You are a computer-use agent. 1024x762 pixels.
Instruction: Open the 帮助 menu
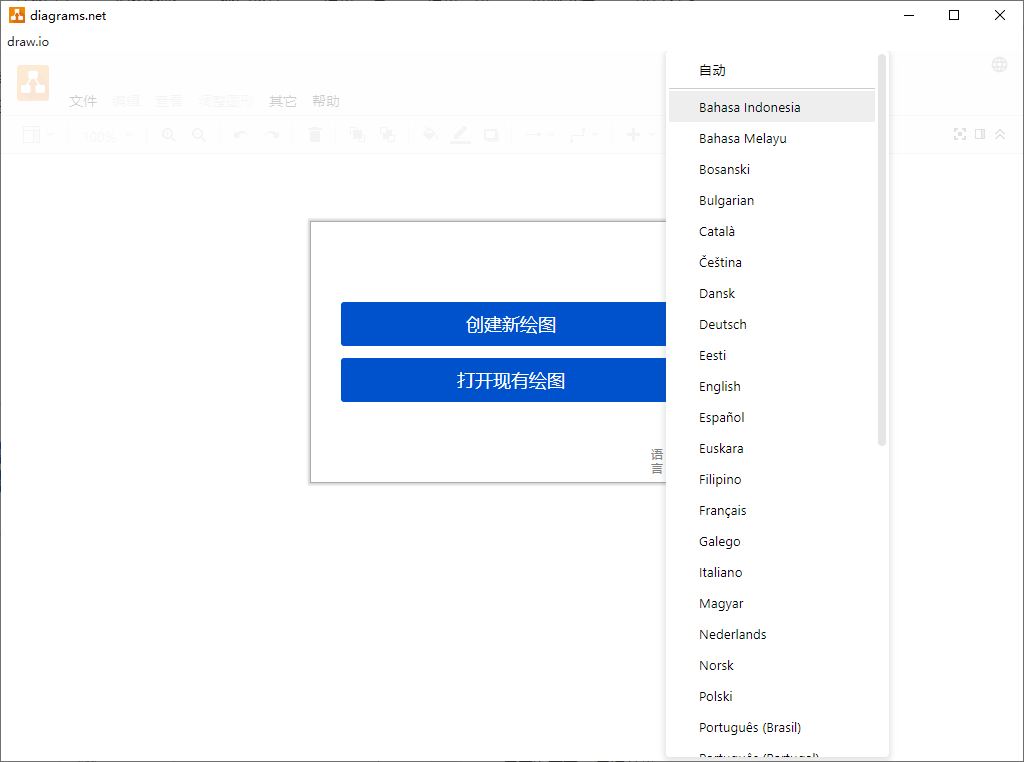pyautogui.click(x=325, y=100)
